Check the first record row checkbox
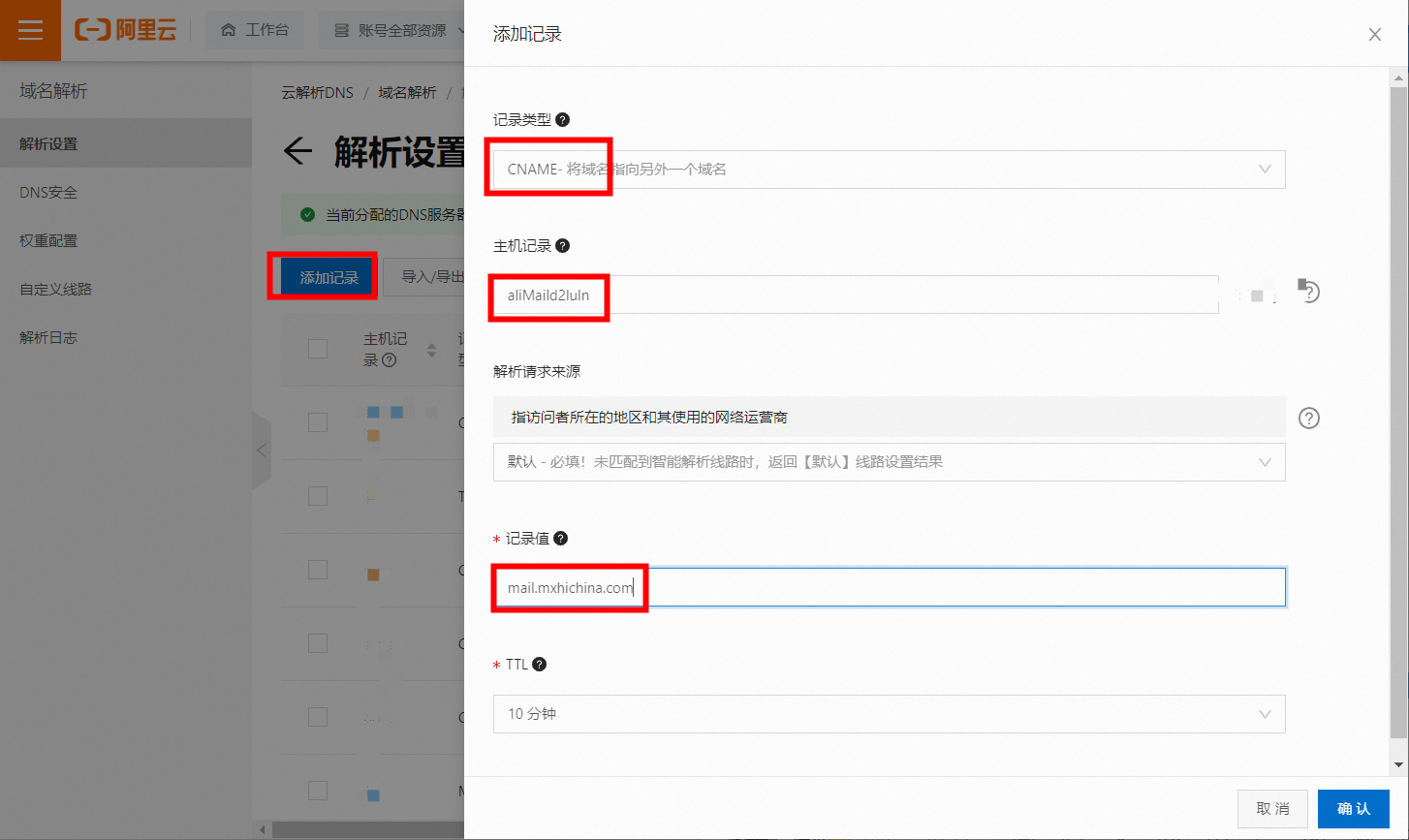The width and height of the screenshot is (1409, 840). [318, 423]
